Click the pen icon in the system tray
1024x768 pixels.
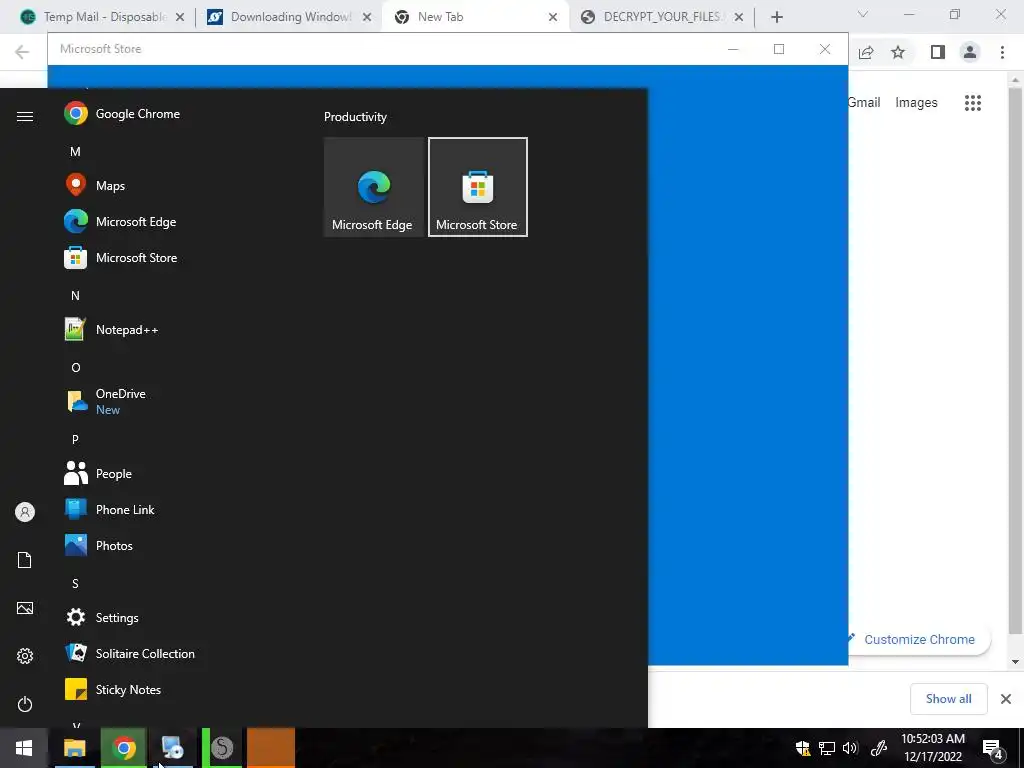tap(879, 748)
